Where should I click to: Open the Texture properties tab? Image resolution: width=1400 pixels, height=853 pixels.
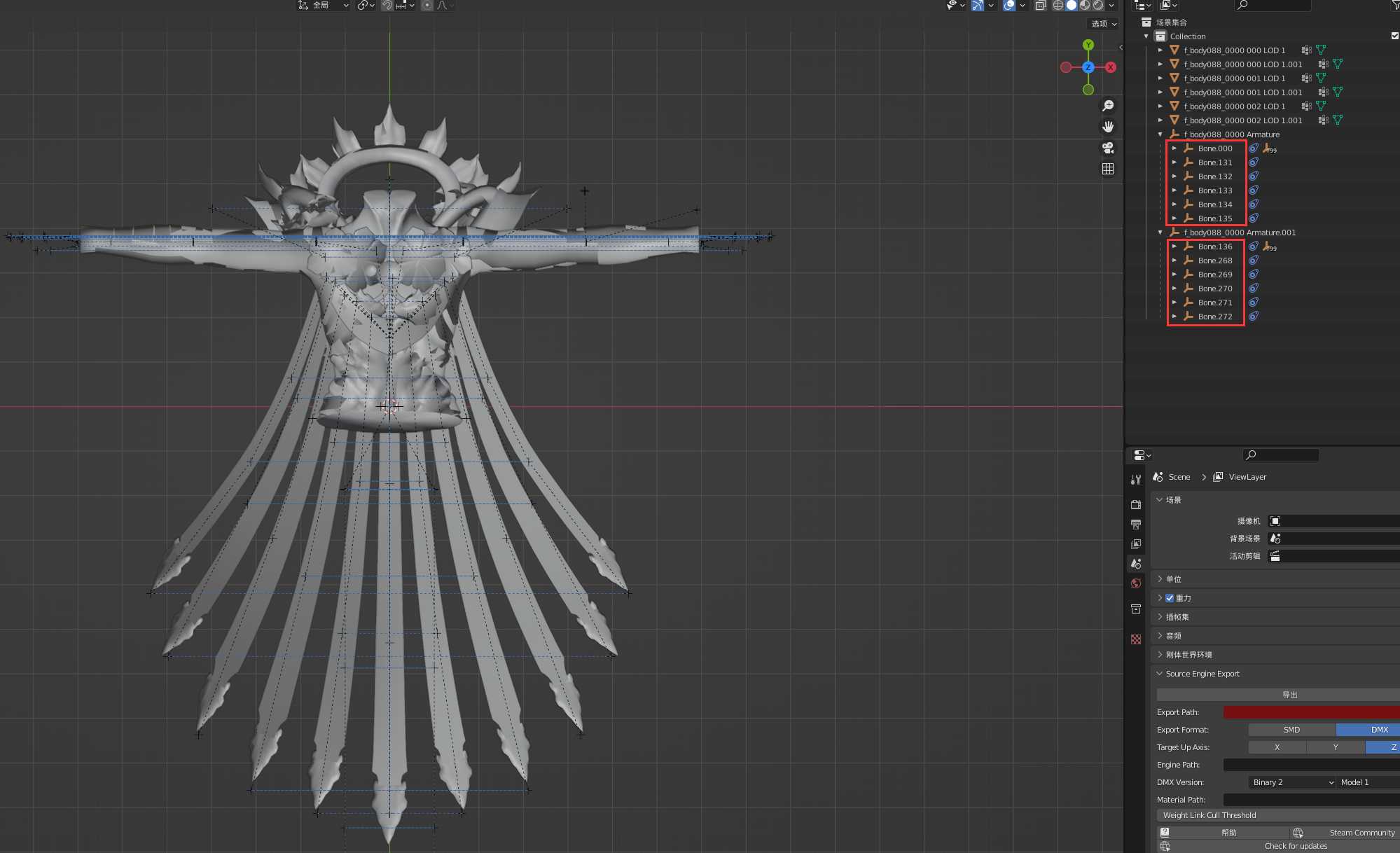pyautogui.click(x=1136, y=639)
